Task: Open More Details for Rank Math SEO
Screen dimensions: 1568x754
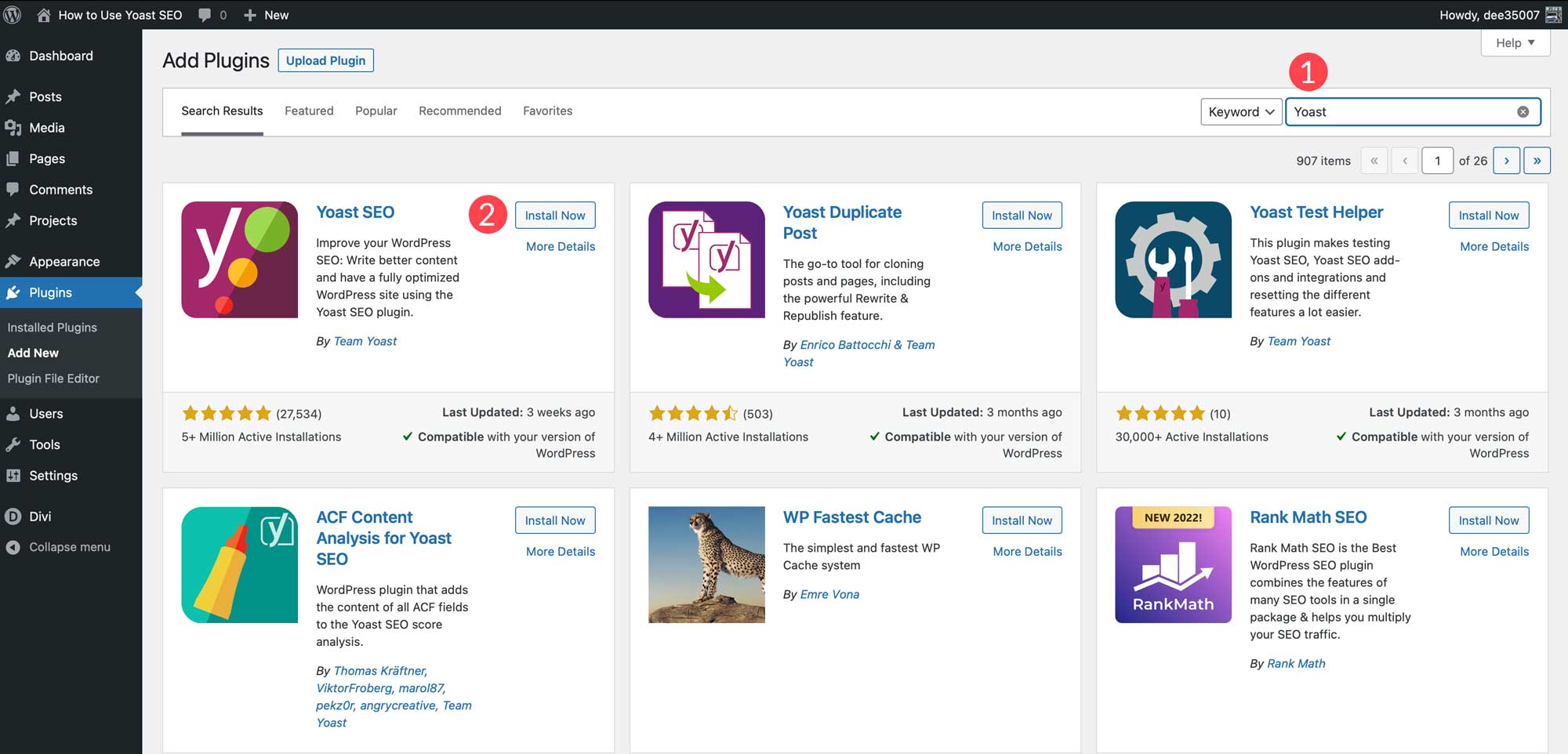Action: tap(1493, 551)
